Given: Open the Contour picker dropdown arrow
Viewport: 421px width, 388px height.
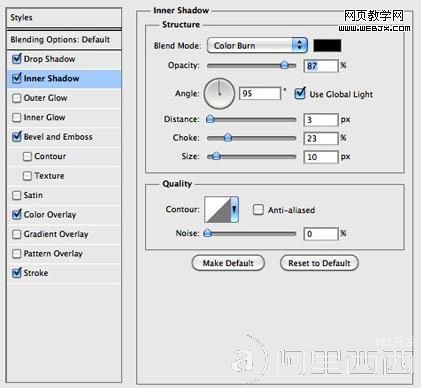Looking at the screenshot, I should tap(235, 210).
